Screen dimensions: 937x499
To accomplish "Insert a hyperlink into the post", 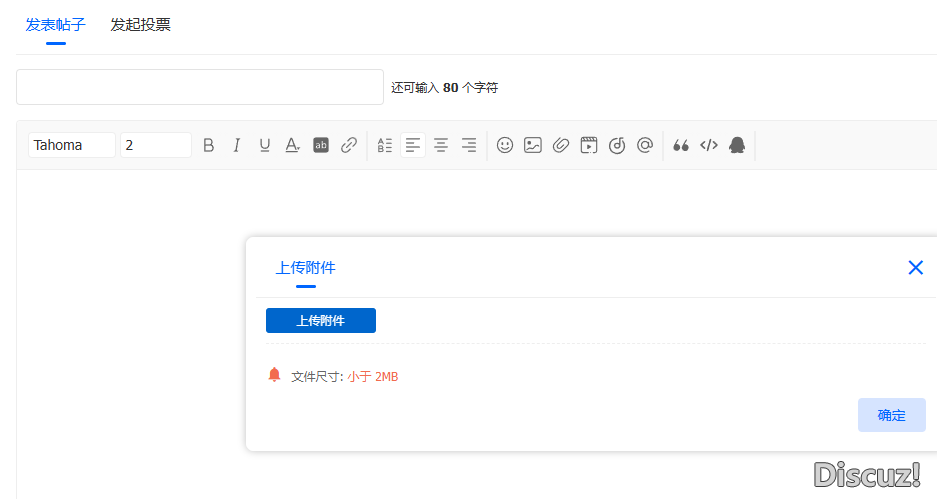I will tap(349, 145).
